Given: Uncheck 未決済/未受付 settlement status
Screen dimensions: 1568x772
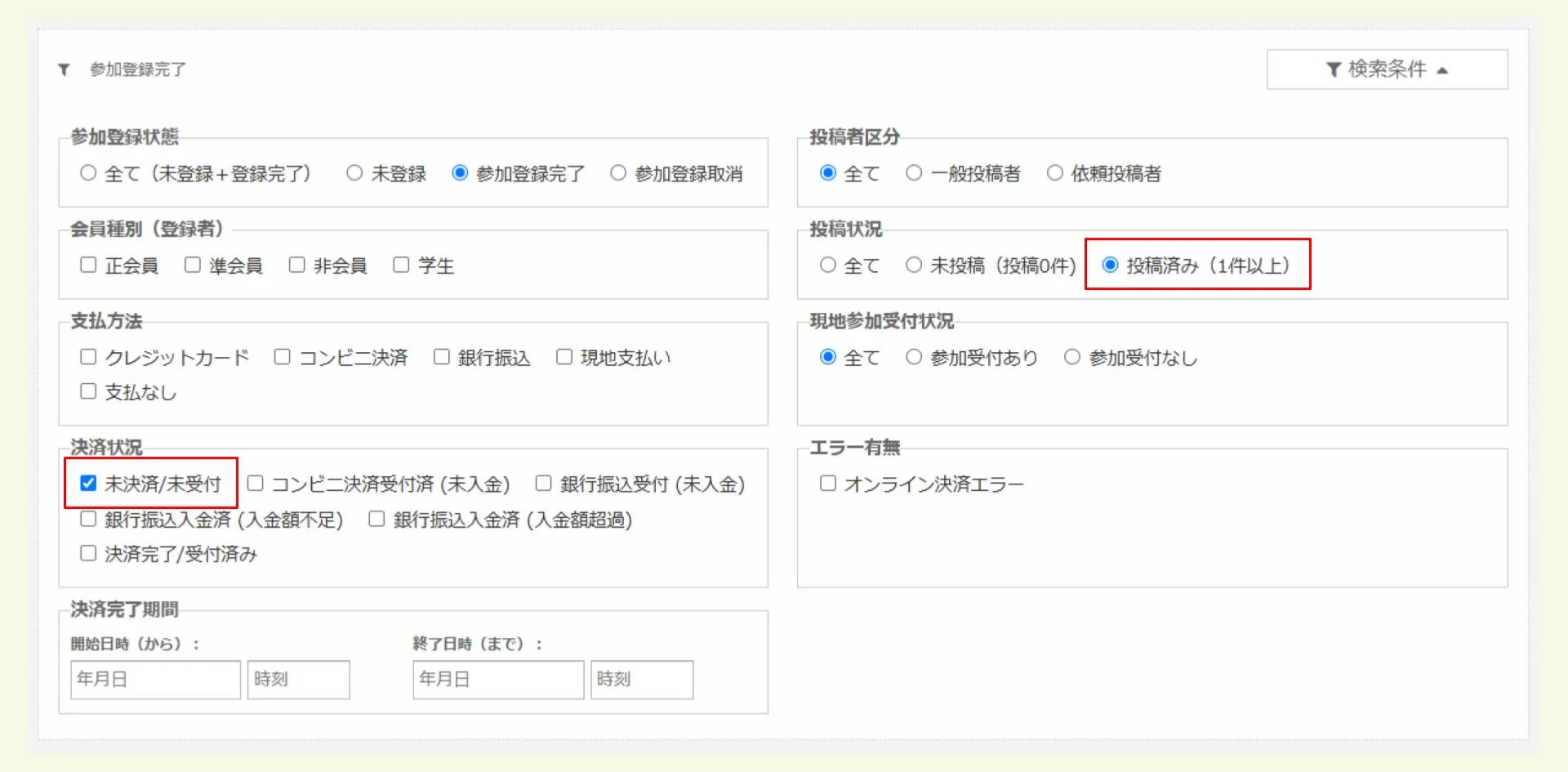Looking at the screenshot, I should (88, 482).
